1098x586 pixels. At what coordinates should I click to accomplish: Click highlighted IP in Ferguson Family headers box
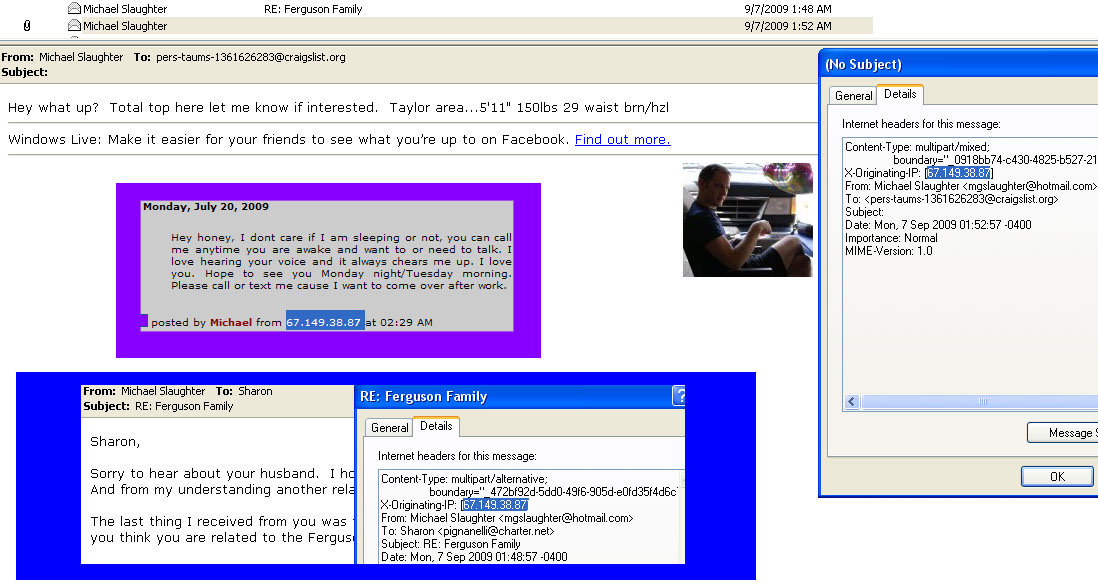tap(494, 505)
